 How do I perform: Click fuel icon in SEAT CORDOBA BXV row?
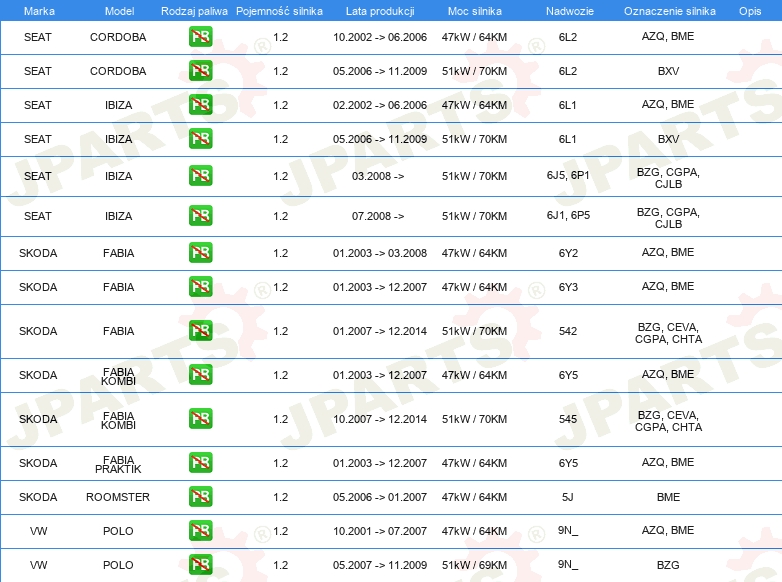(x=200, y=71)
